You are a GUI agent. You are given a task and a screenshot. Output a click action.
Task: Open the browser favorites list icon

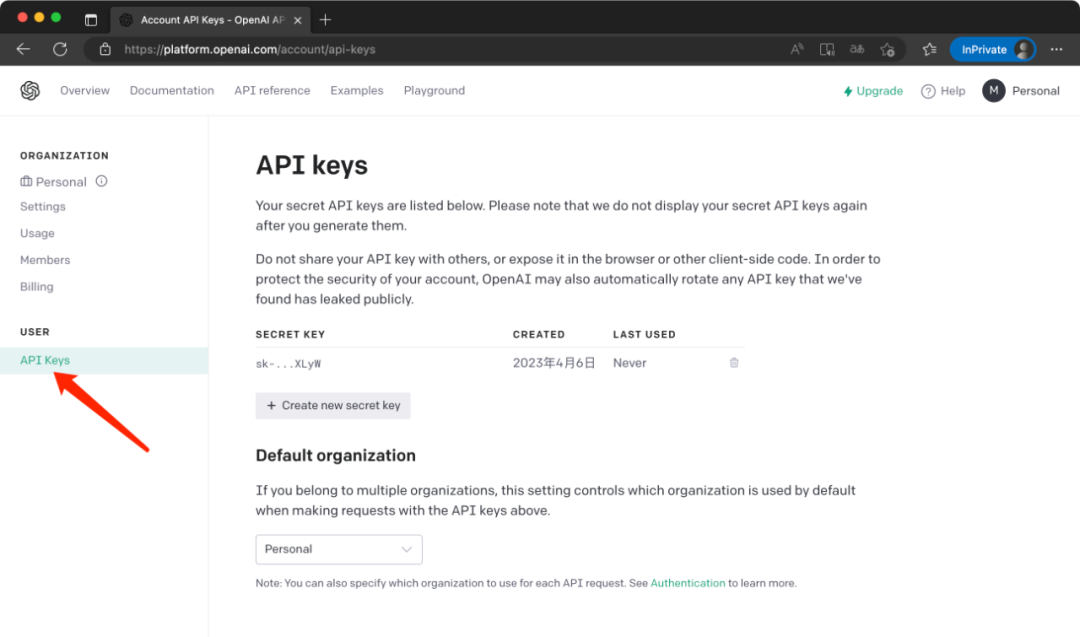(x=929, y=49)
